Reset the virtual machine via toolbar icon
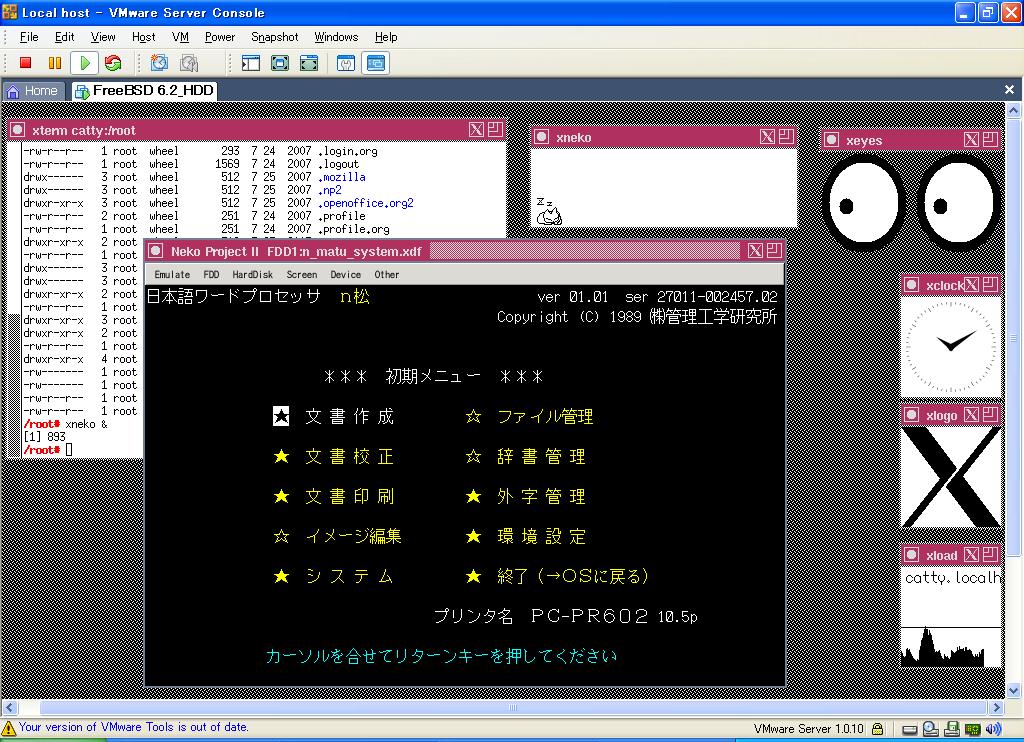 [x=113, y=63]
